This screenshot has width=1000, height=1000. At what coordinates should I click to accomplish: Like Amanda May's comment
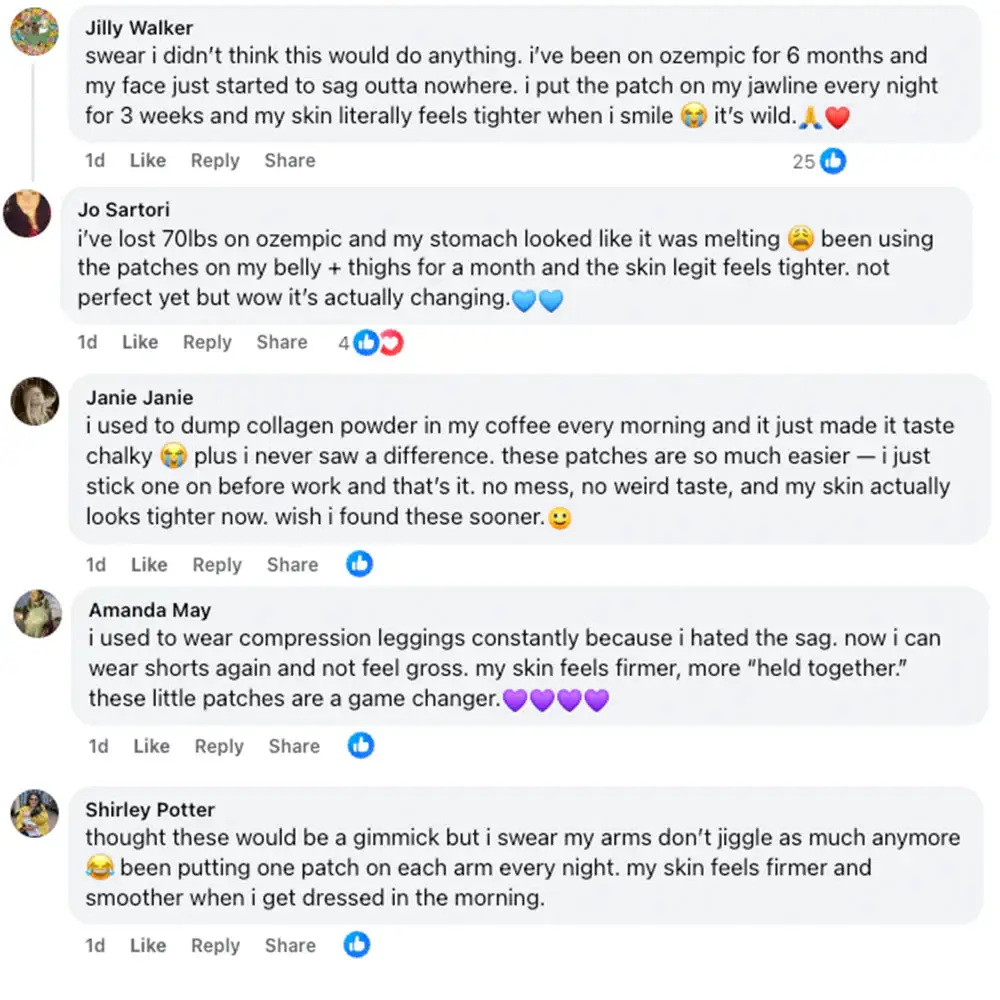(x=151, y=745)
